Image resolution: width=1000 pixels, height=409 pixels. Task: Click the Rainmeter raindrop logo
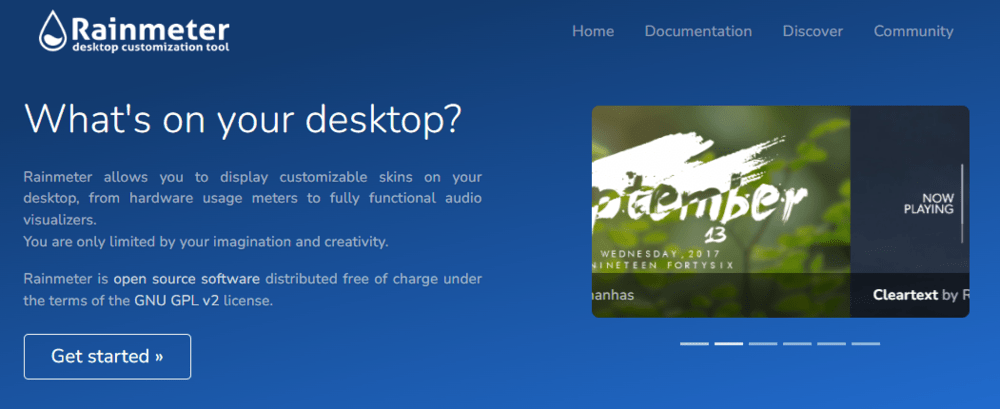click(53, 31)
